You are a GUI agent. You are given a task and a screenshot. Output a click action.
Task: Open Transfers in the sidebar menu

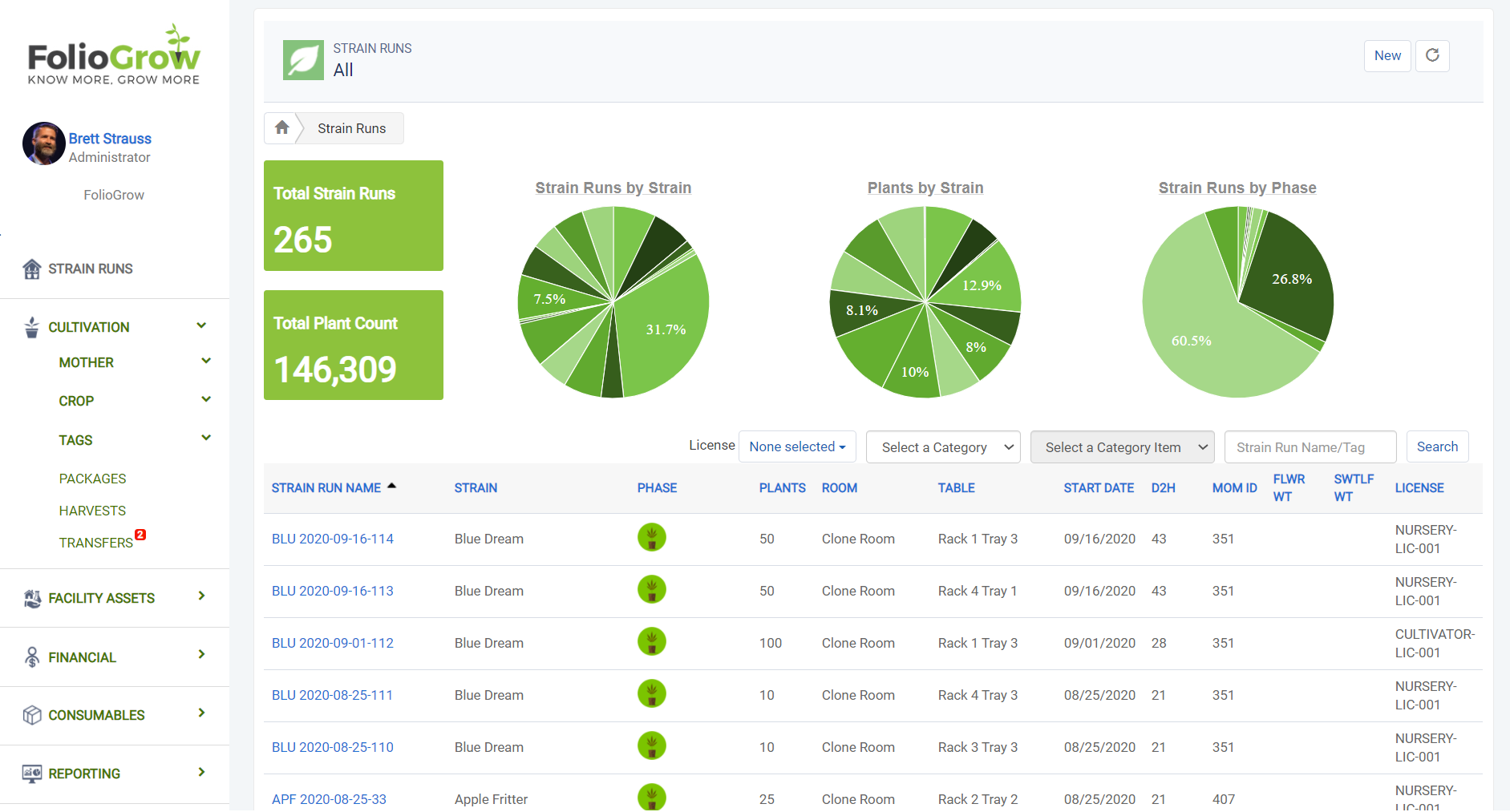point(95,543)
